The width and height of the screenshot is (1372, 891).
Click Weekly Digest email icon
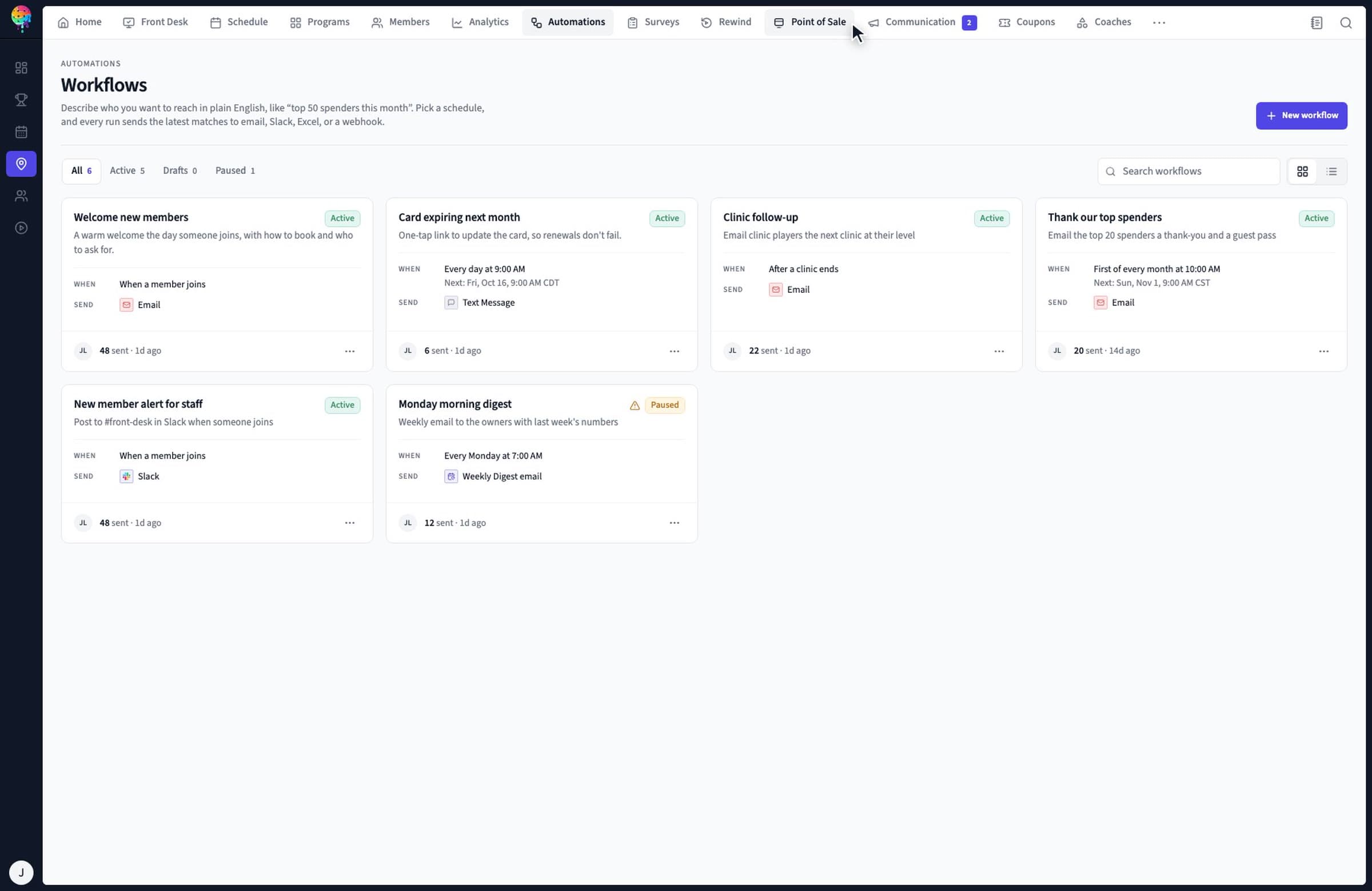[451, 476]
